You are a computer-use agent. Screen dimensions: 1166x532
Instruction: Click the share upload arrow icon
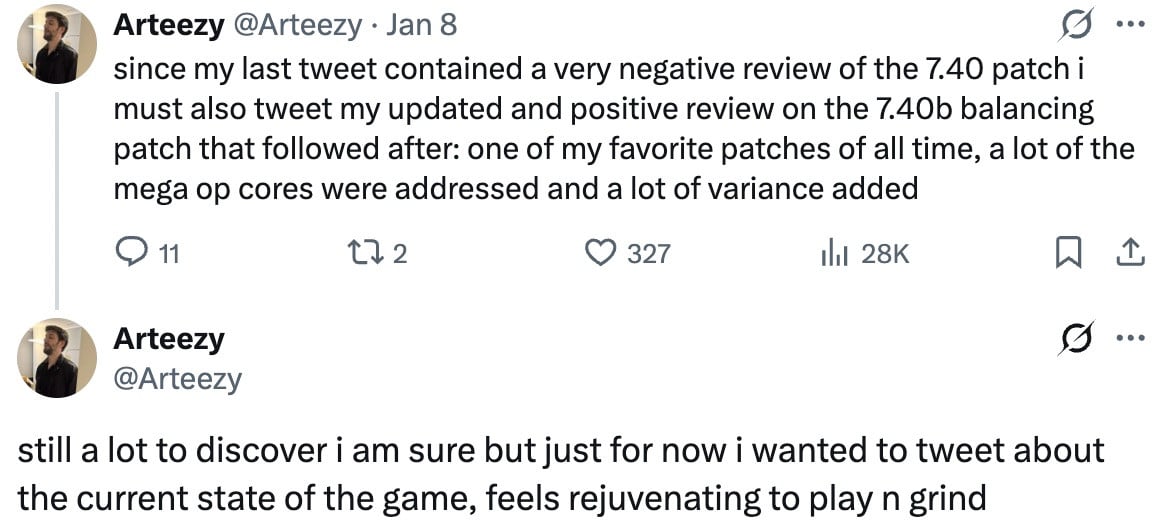1130,254
